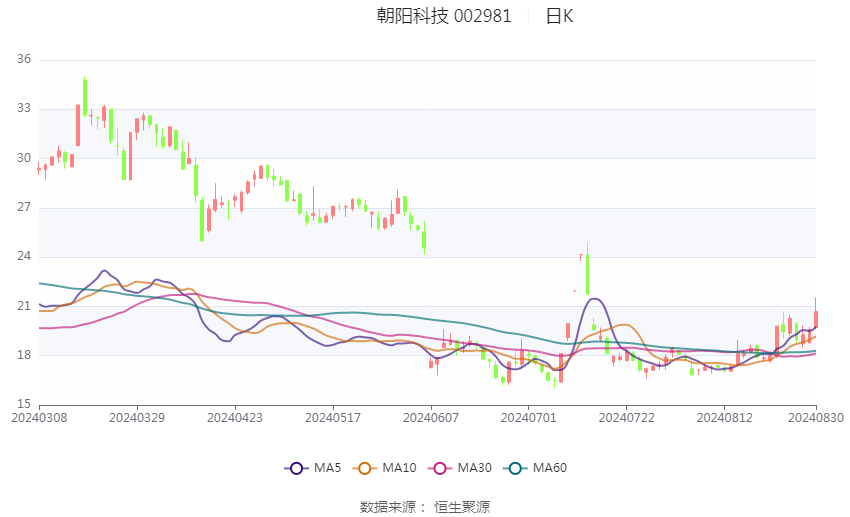
Task: Toggle the MA10 legend series
Action: click(385, 468)
